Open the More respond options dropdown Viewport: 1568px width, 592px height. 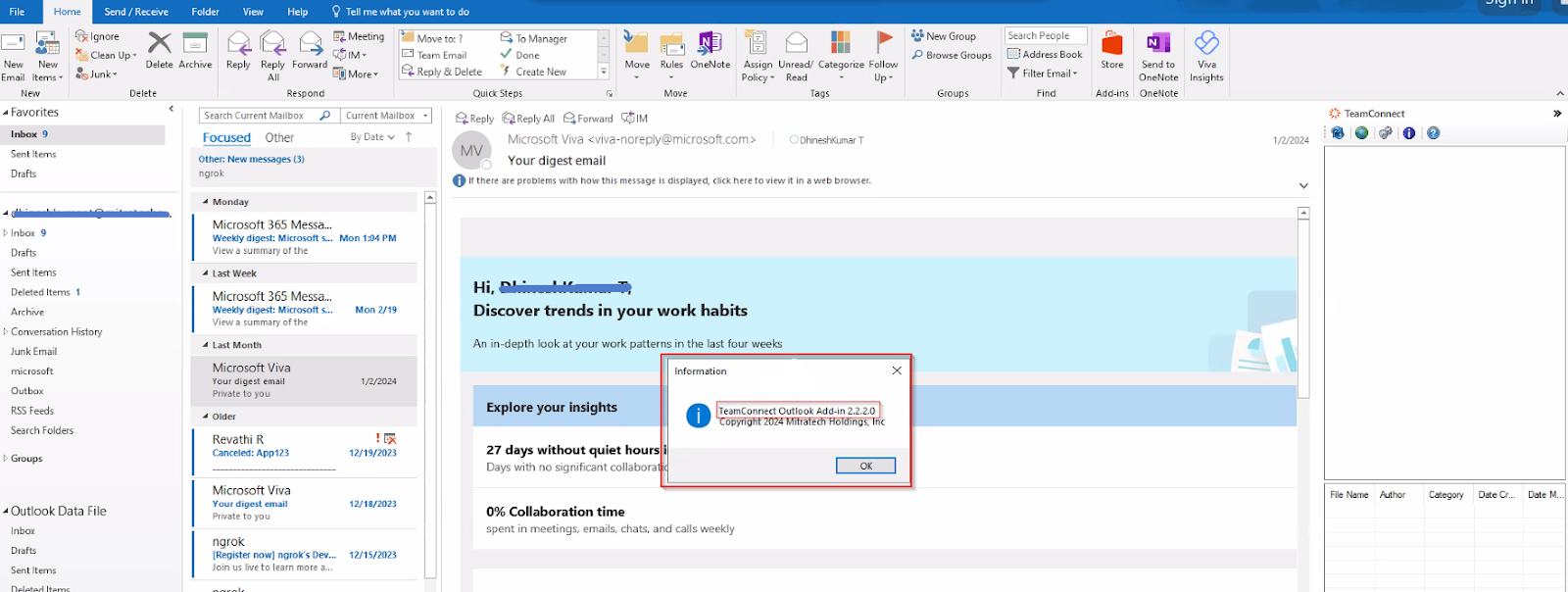click(356, 74)
